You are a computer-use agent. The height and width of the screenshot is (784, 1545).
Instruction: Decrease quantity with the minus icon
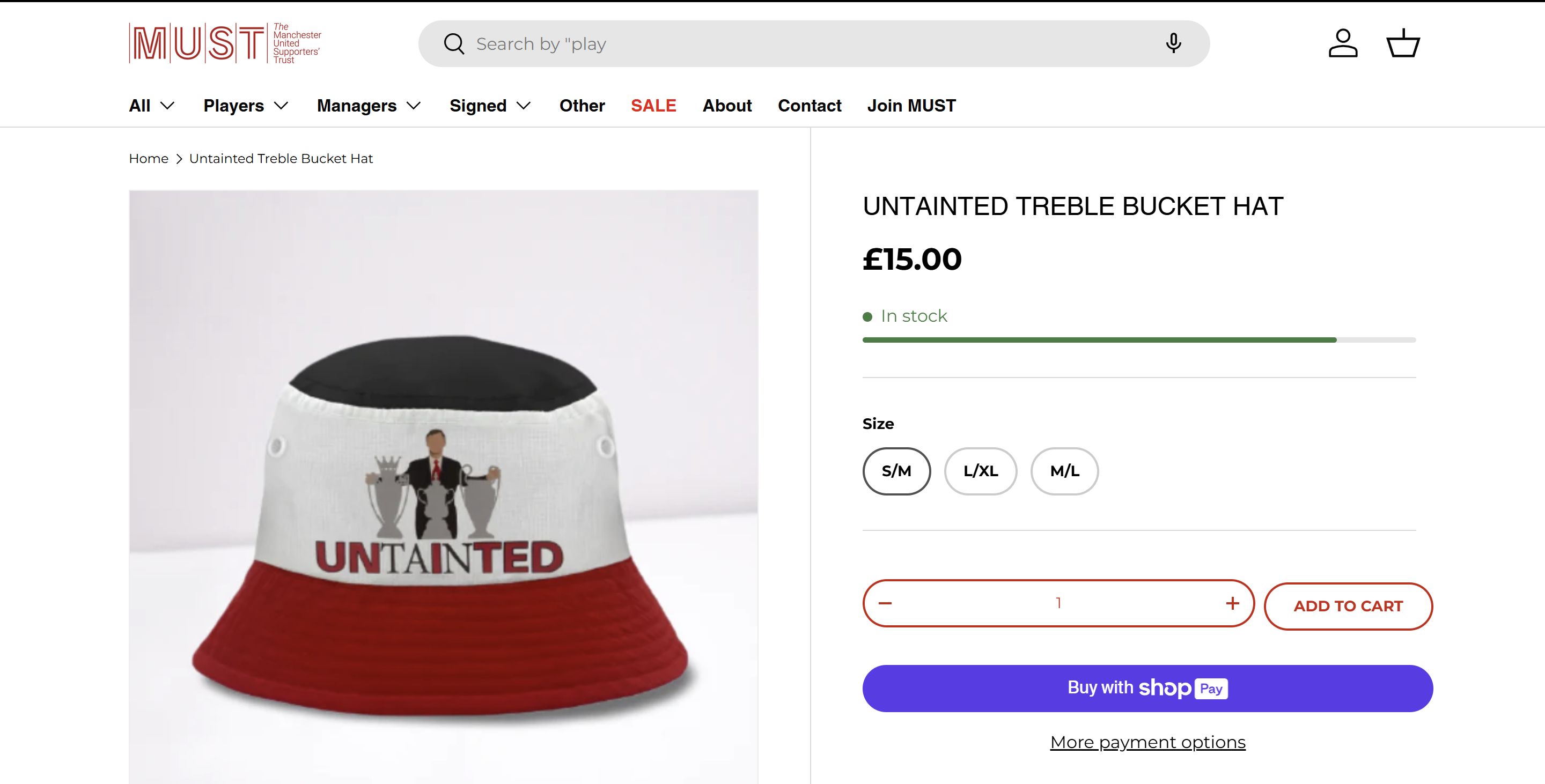[x=885, y=603]
